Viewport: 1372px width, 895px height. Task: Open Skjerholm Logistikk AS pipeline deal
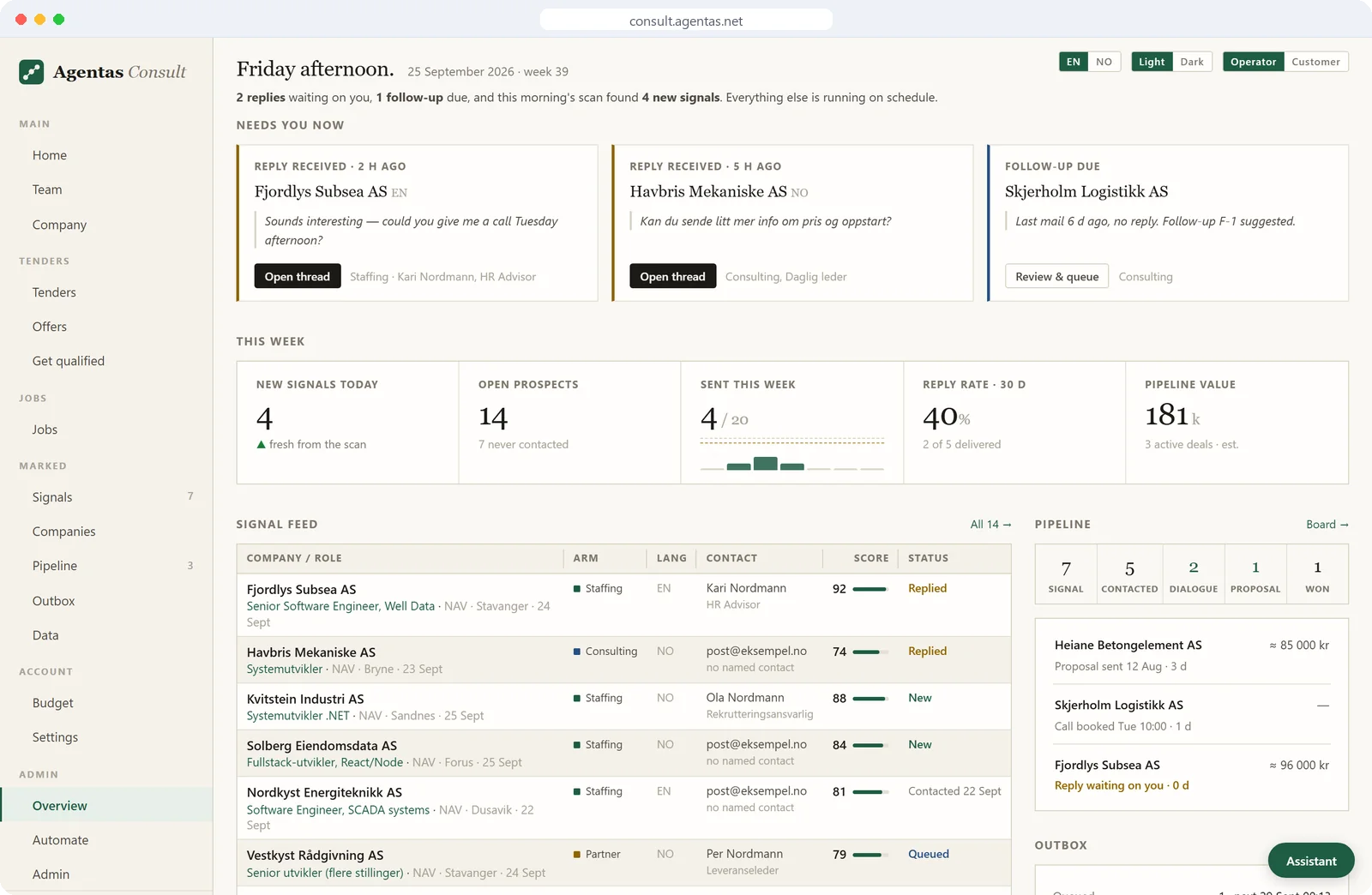pos(1191,715)
